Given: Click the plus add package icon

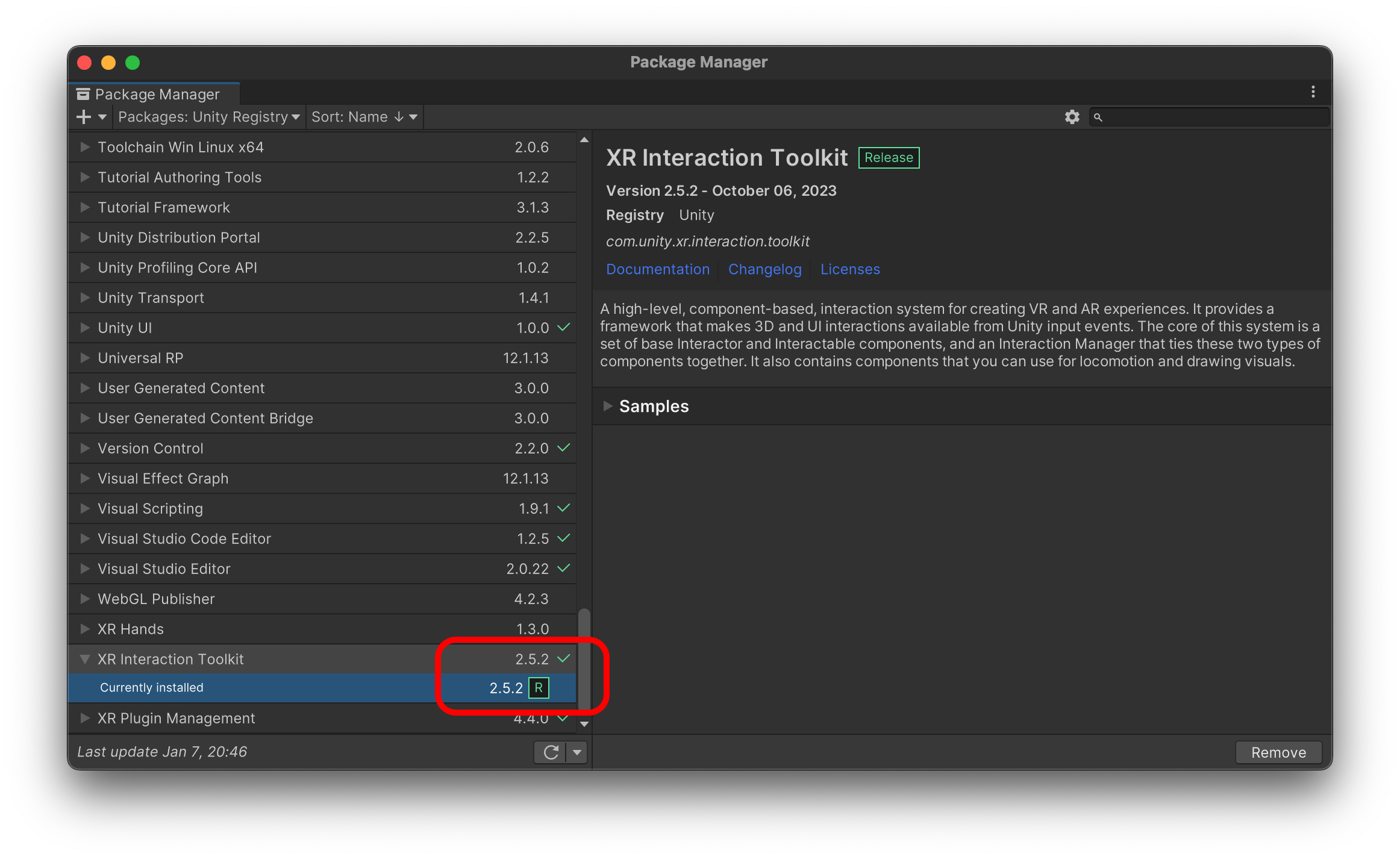Looking at the screenshot, I should (84, 117).
